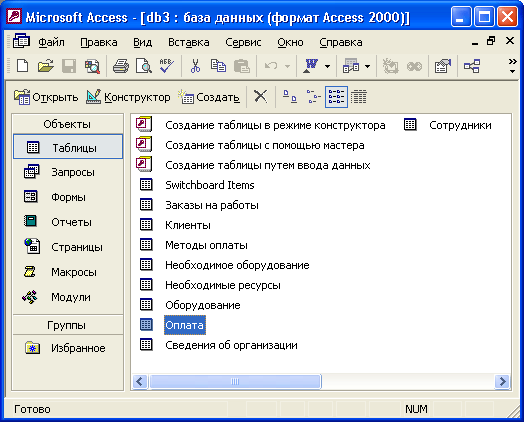This screenshot has height=422, width=524.
Task: Open the Relationships diagram icon
Action: coord(472,66)
